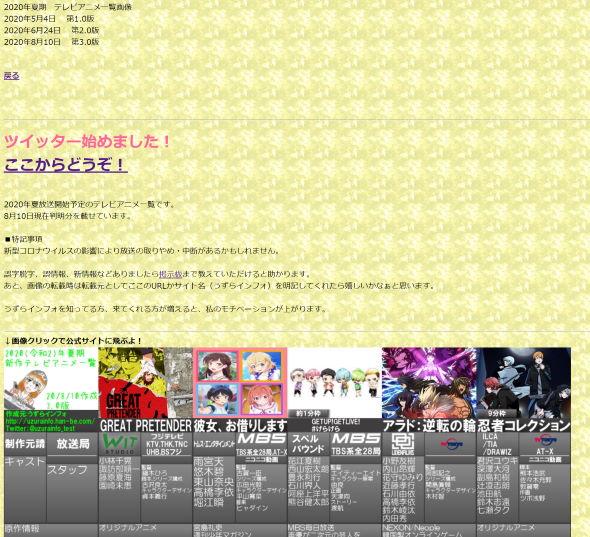Screen dimensions: 590x537
Task: Click the 2020年8月10日 第3.0版 line
Action: point(52,42)
